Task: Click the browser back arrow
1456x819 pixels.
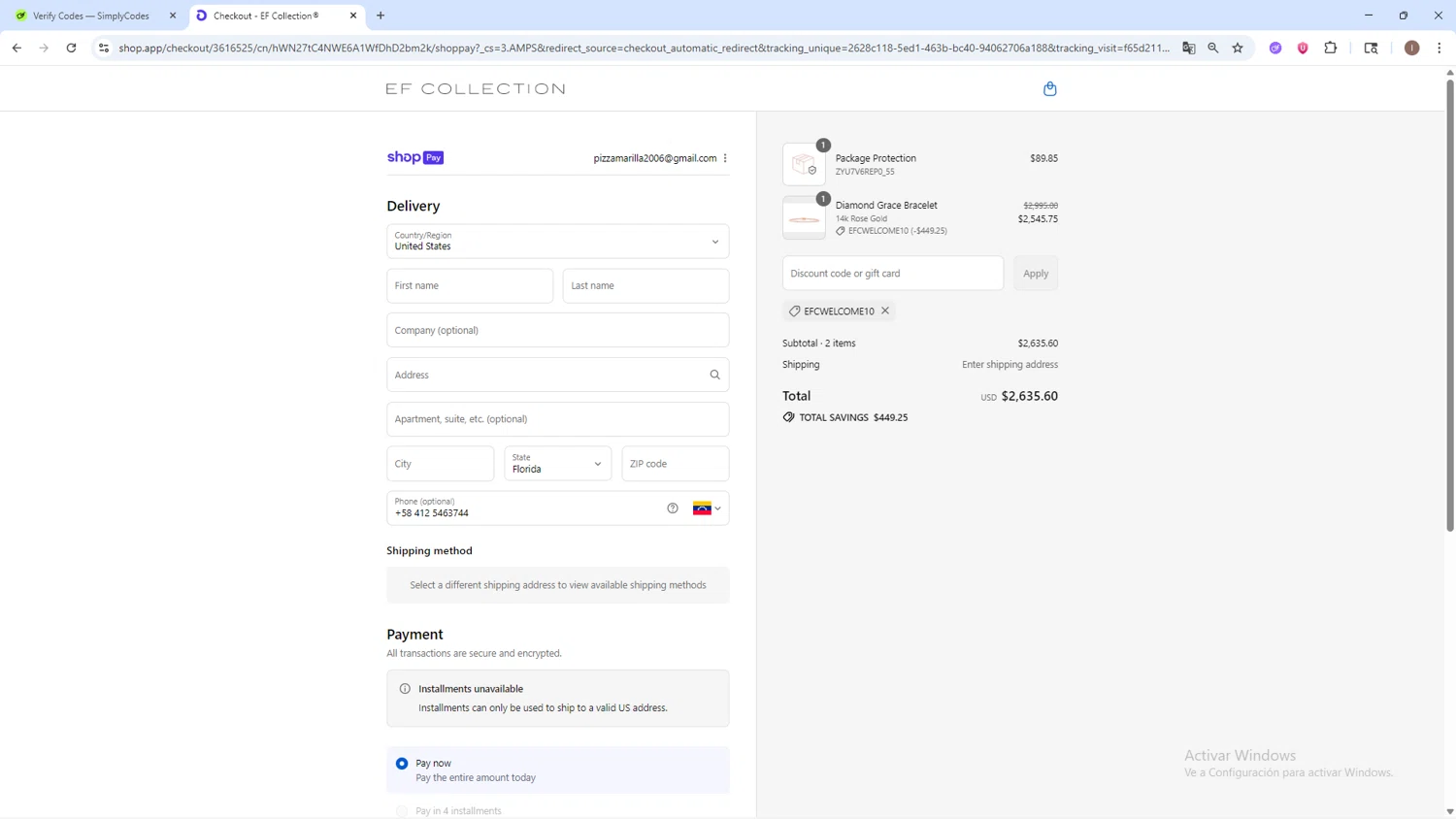Action: [x=17, y=48]
